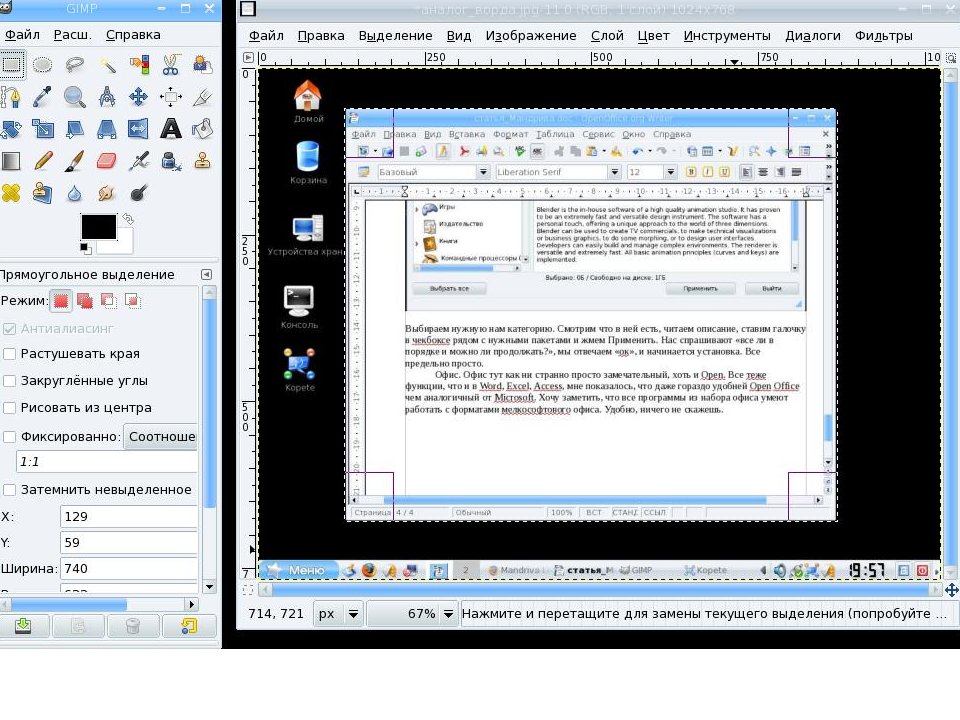Reset tool options to default values

tap(189, 626)
